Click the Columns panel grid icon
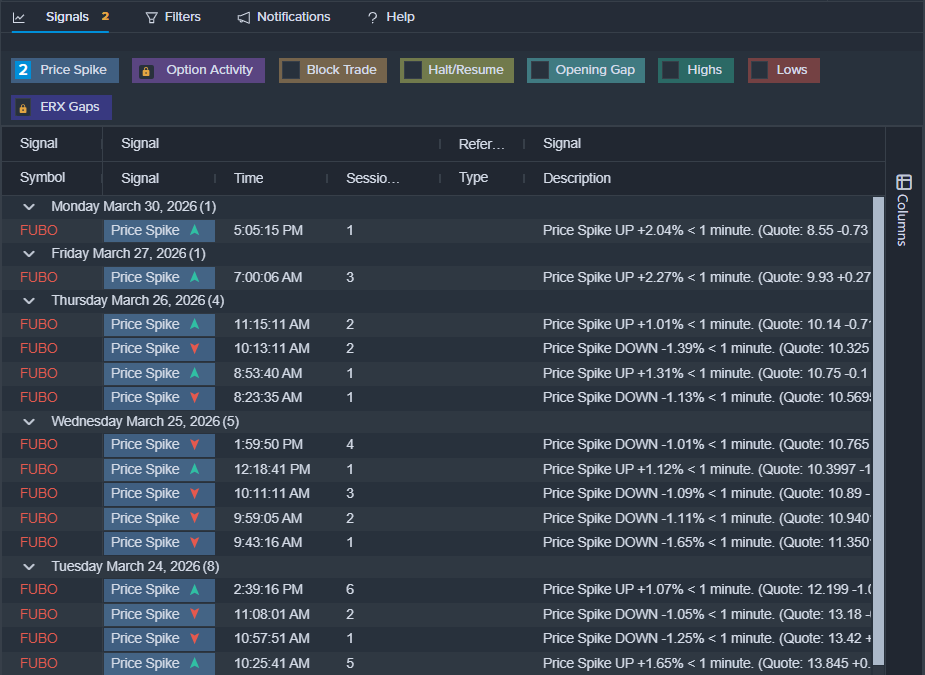This screenshot has height=675, width=925. click(x=904, y=182)
